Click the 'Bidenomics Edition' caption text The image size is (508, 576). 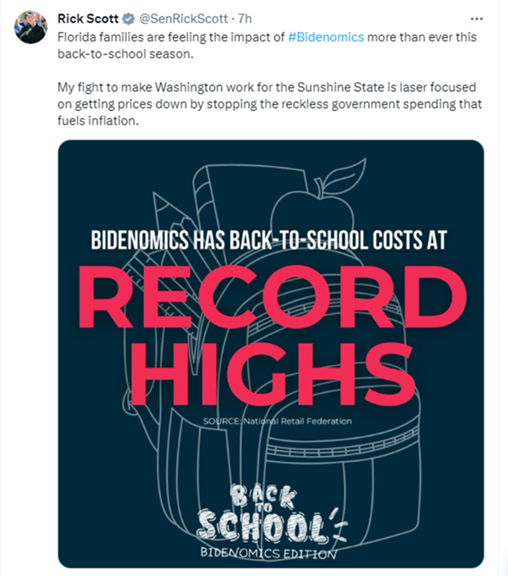pyautogui.click(x=268, y=552)
